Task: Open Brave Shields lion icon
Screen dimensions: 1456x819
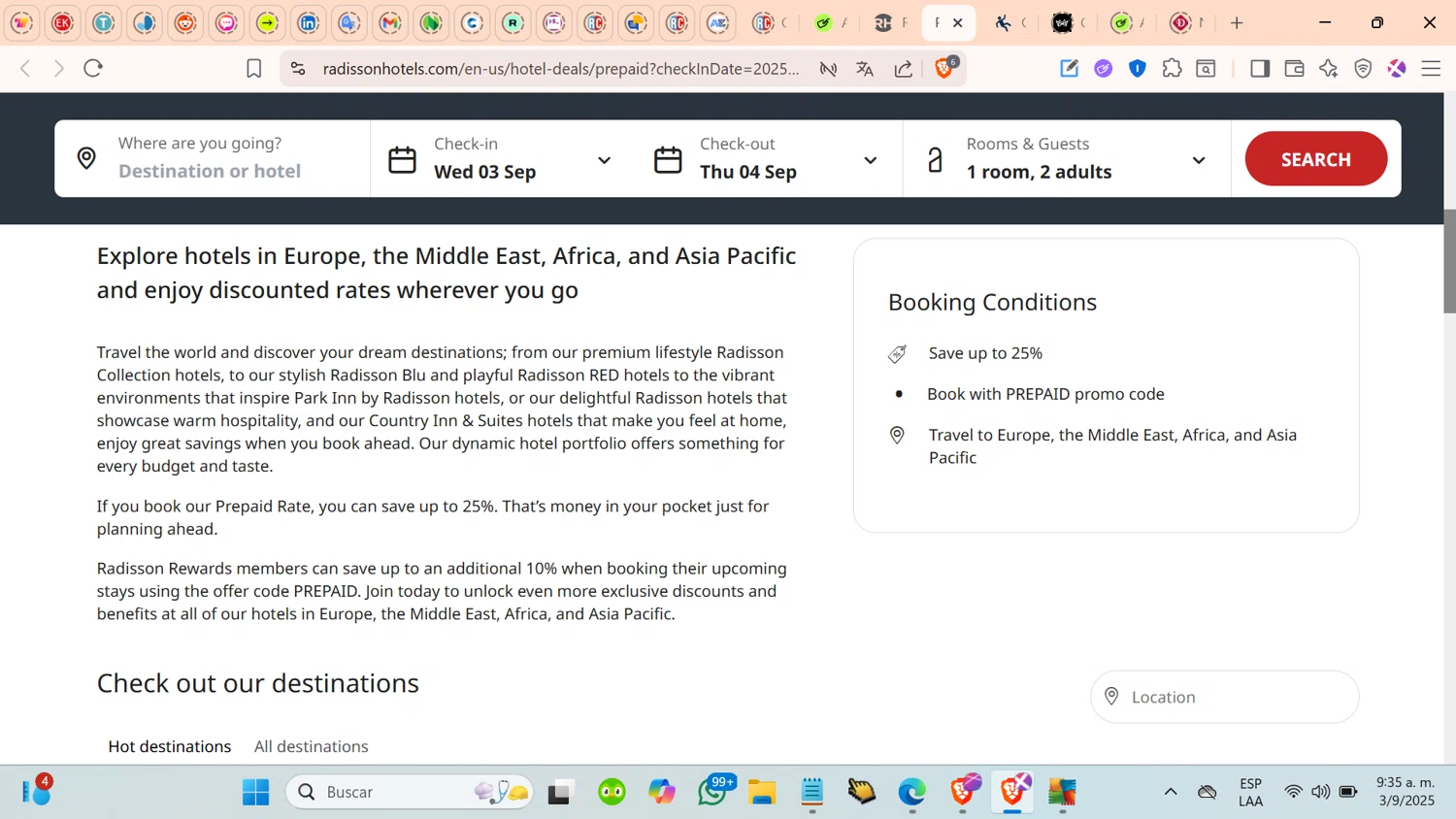Action: pyautogui.click(x=944, y=68)
